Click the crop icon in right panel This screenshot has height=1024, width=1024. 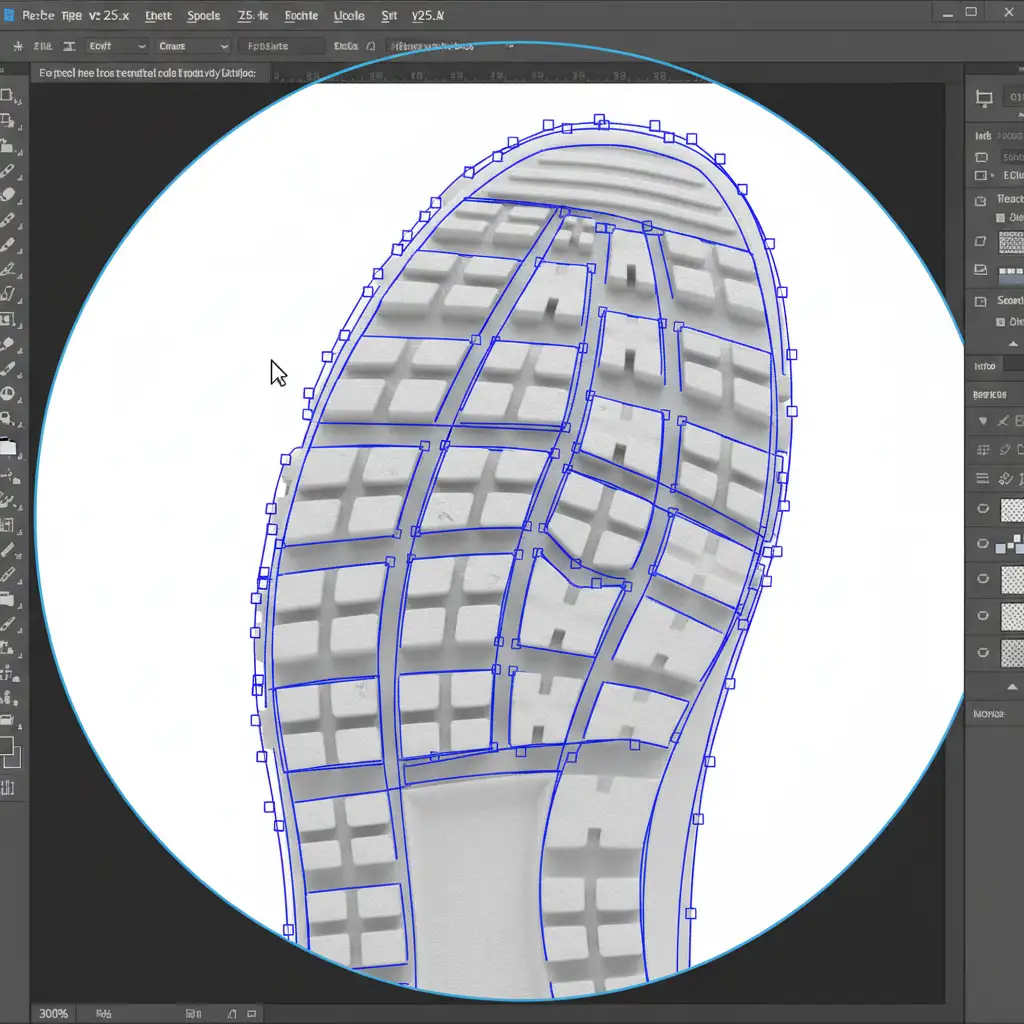(984, 98)
